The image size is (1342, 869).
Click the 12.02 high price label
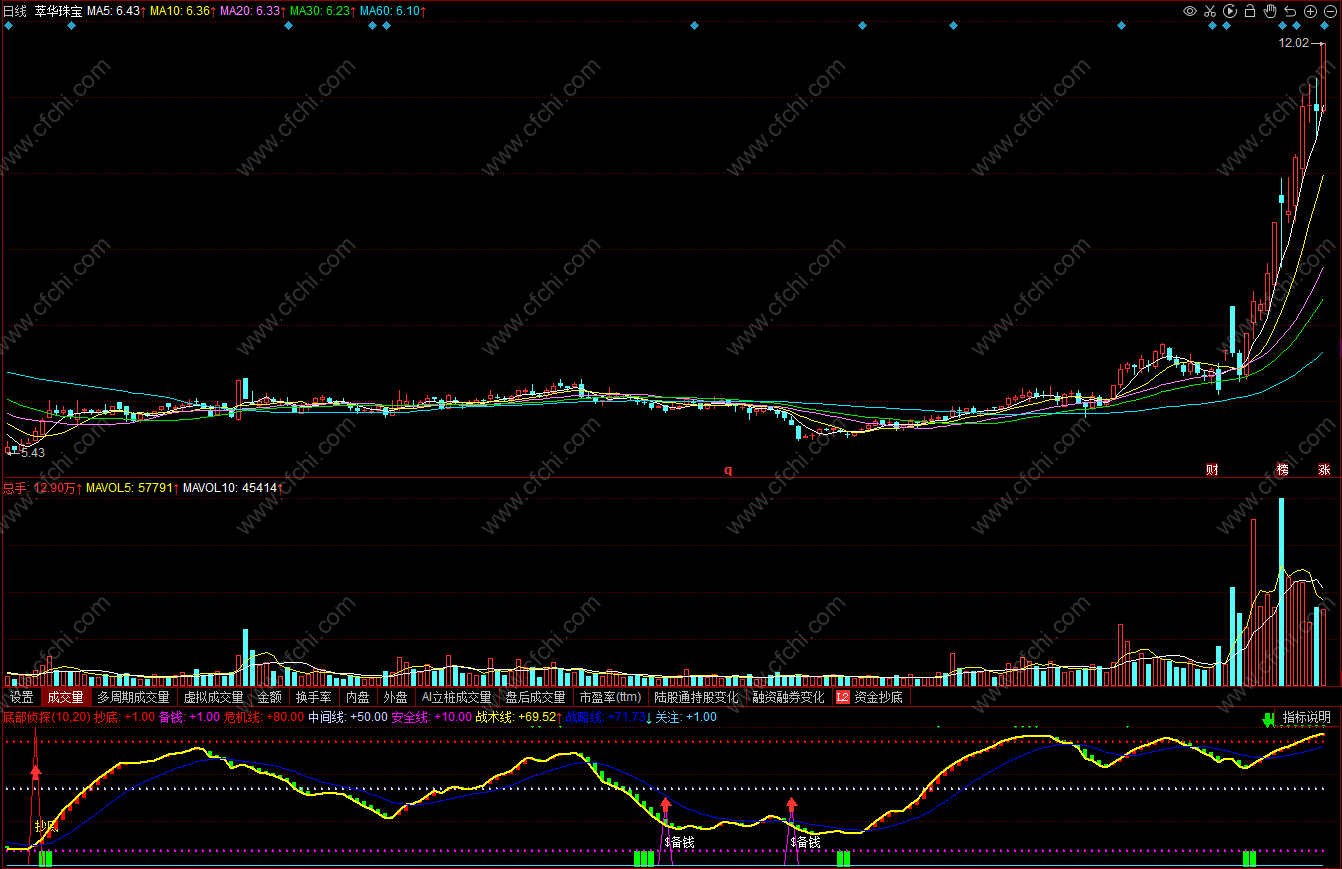[1293, 43]
